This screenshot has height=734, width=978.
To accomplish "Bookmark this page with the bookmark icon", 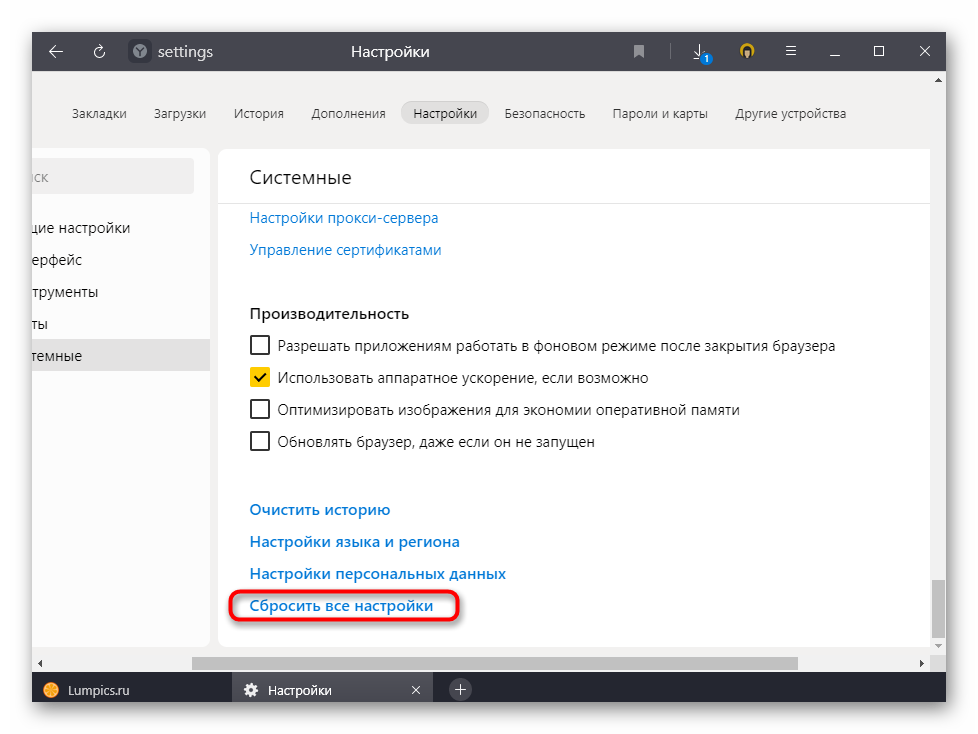I will click(639, 51).
